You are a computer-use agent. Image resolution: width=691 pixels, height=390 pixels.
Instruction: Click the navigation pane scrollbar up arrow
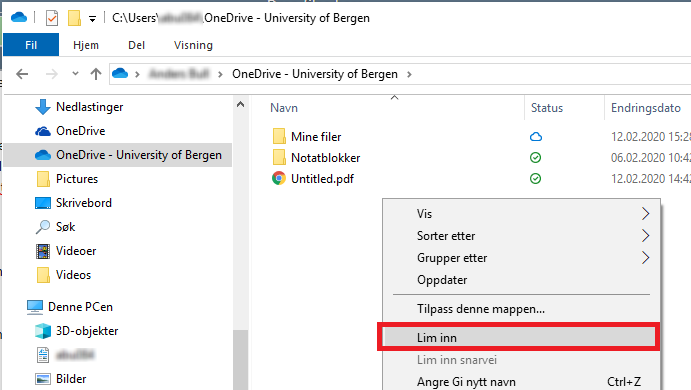(x=240, y=104)
